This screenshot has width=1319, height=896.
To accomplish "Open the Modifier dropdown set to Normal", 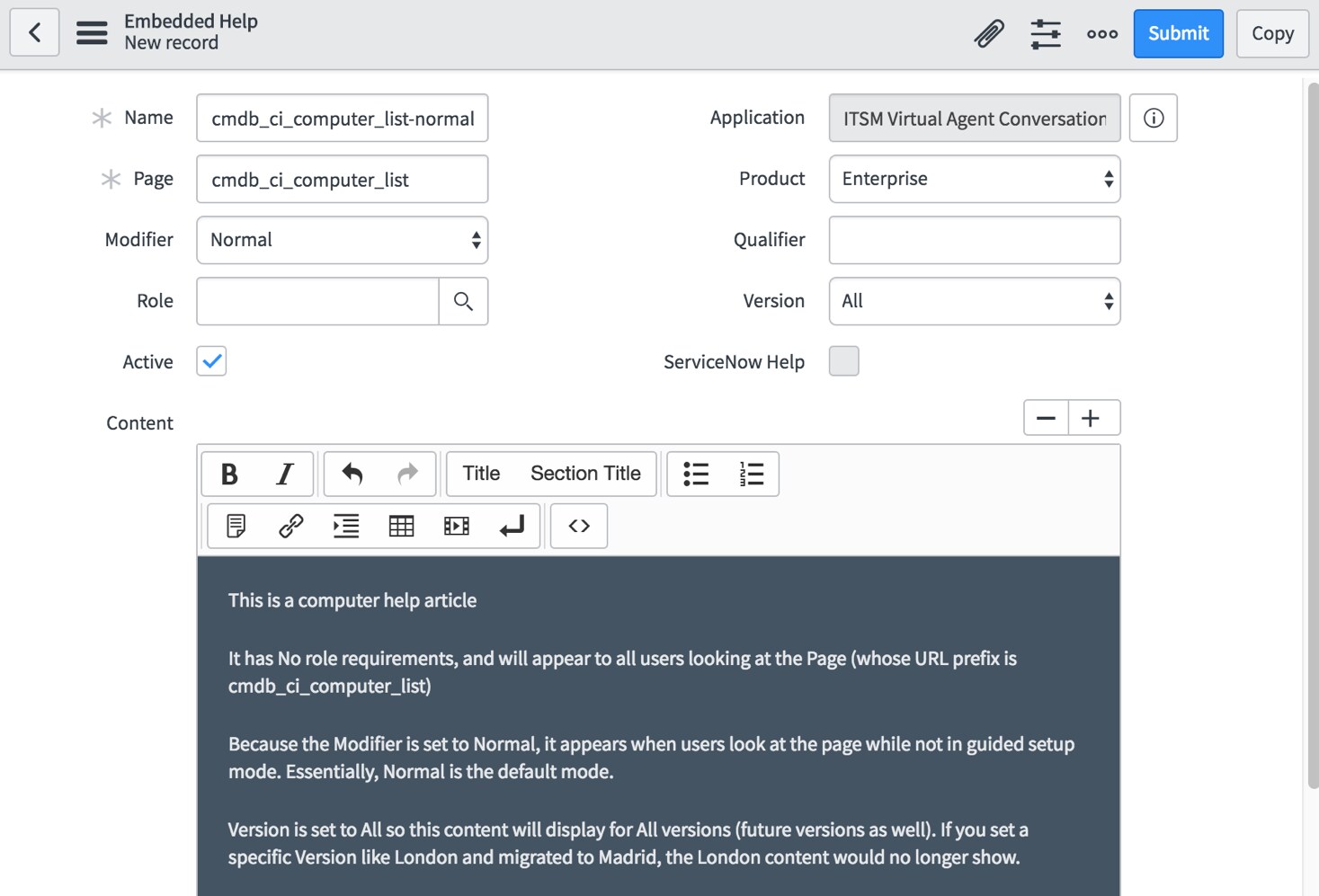I will pyautogui.click(x=342, y=240).
